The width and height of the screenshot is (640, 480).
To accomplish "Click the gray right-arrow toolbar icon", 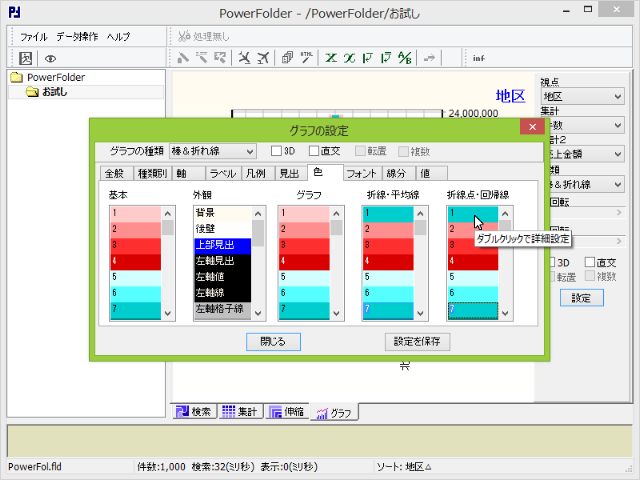I will 429,58.
